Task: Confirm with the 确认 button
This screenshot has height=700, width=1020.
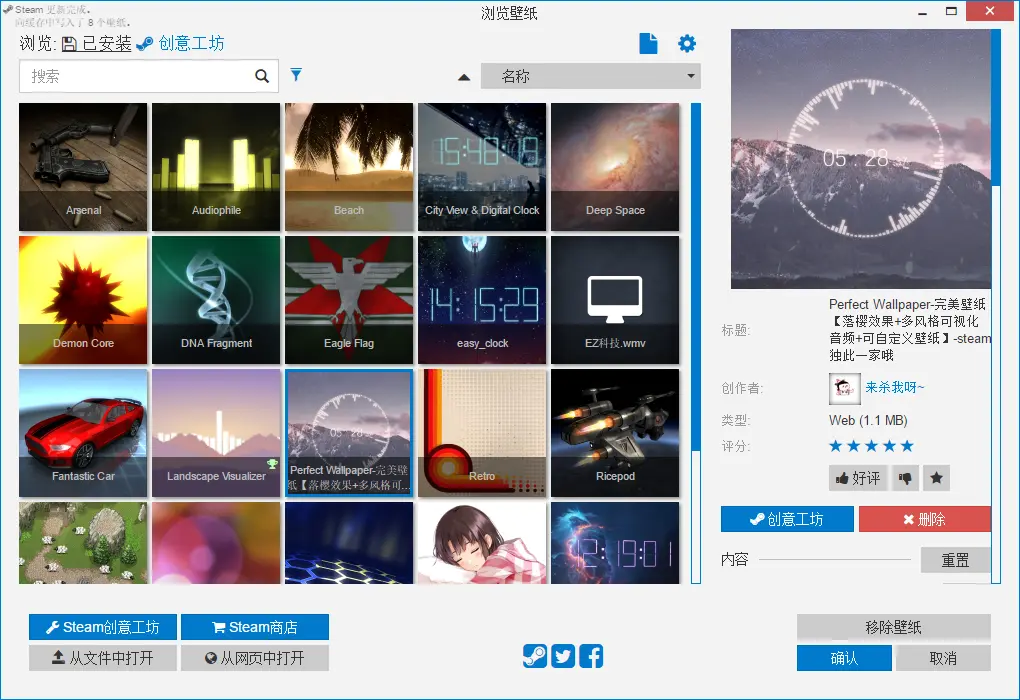Action: click(x=844, y=658)
